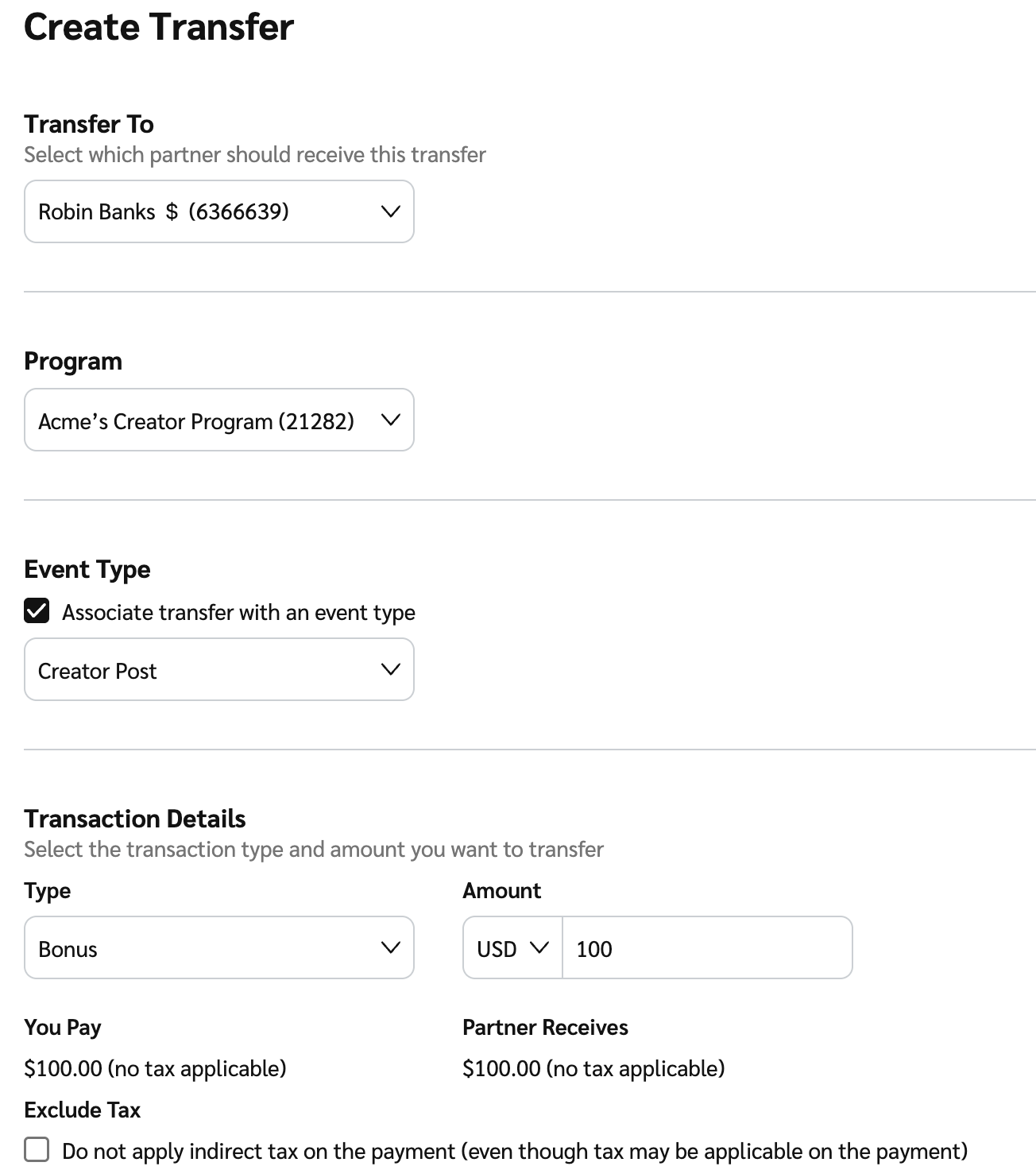
Task: Uncheck the associate transfer with event type checkbox
Action: tap(37, 611)
